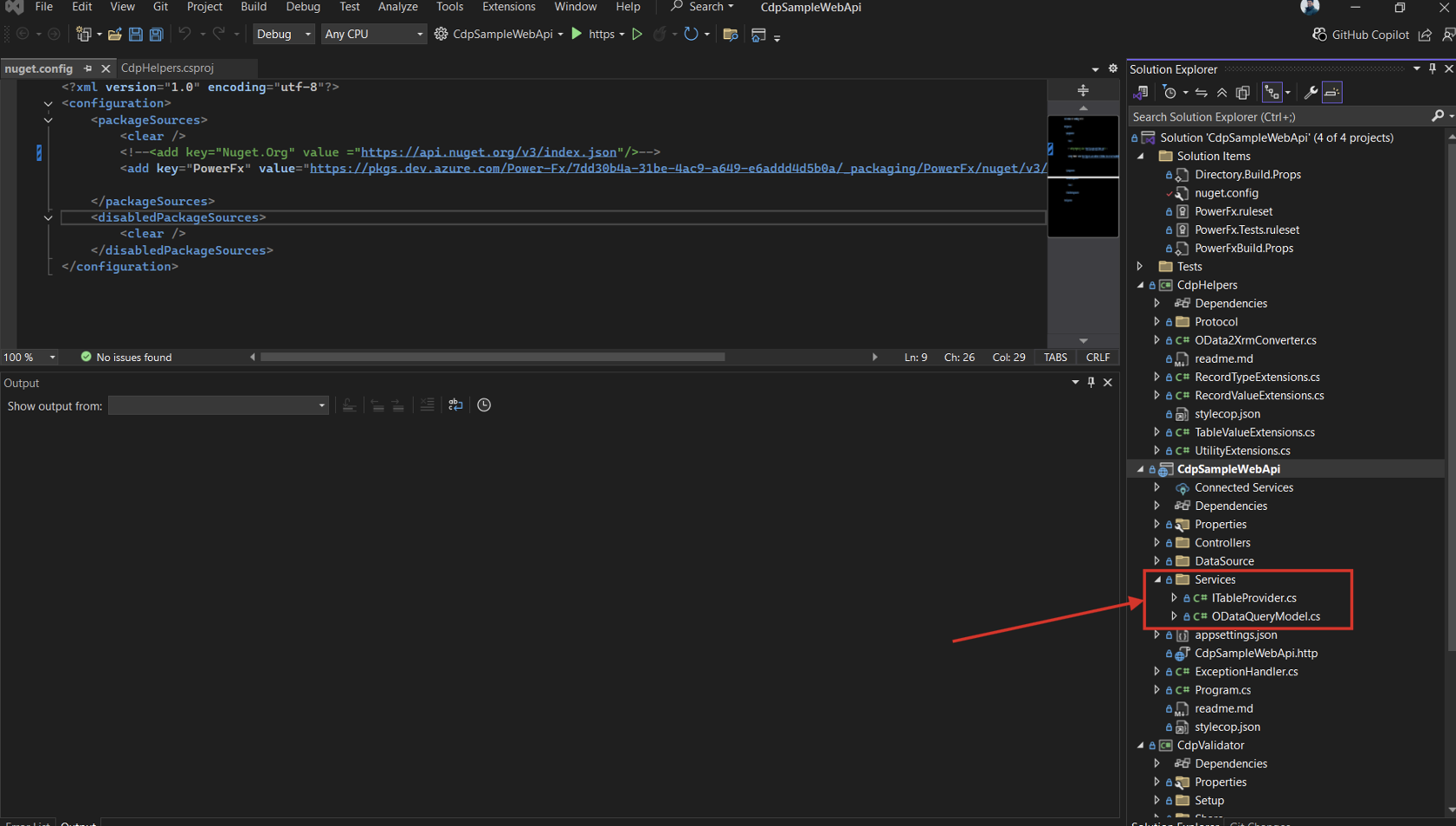Pin the Output panel

pos(1091,382)
